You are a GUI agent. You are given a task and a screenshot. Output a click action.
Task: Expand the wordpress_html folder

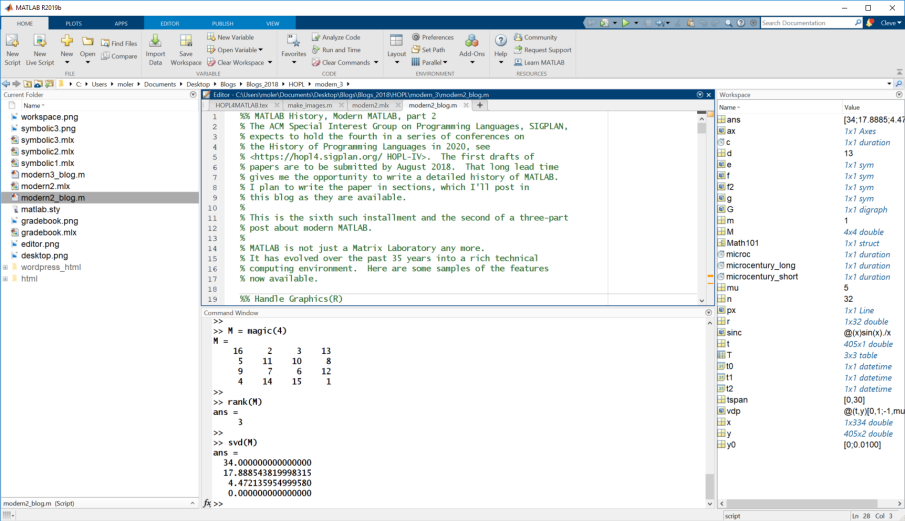(x=5, y=267)
